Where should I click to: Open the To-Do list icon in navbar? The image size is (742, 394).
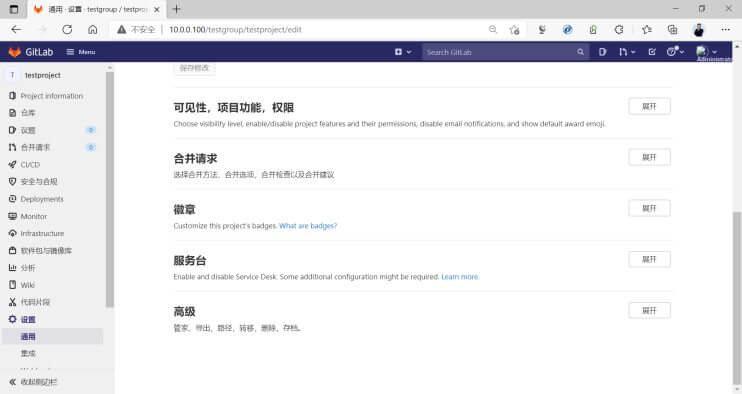pyautogui.click(x=652, y=52)
